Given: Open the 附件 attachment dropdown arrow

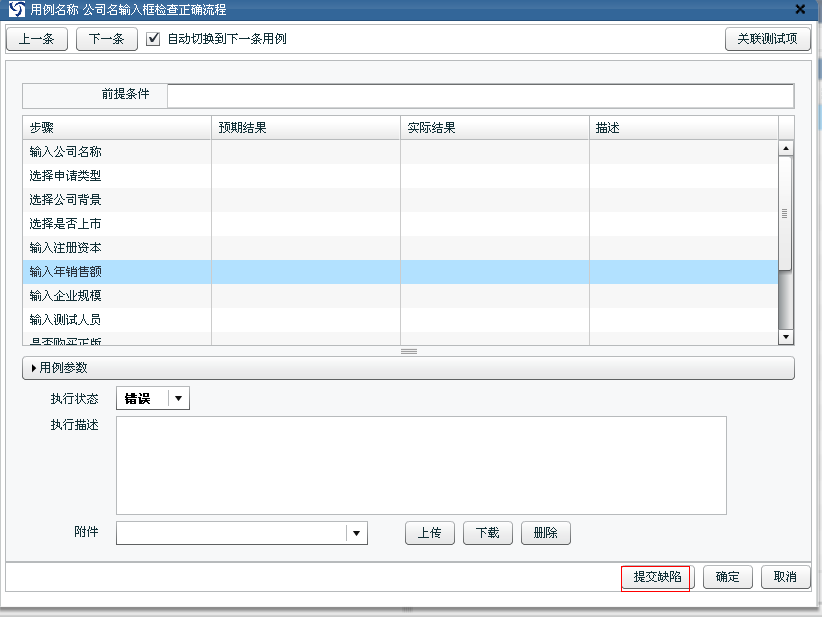Looking at the screenshot, I should pos(357,533).
